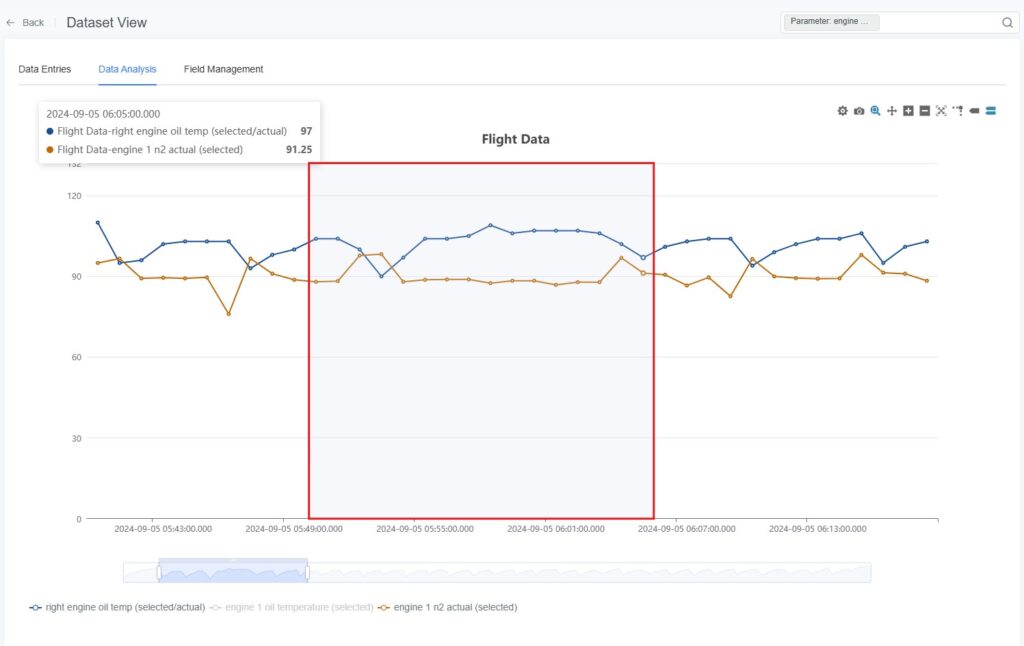Click the Zoom in plus icon

pyautogui.click(x=908, y=111)
